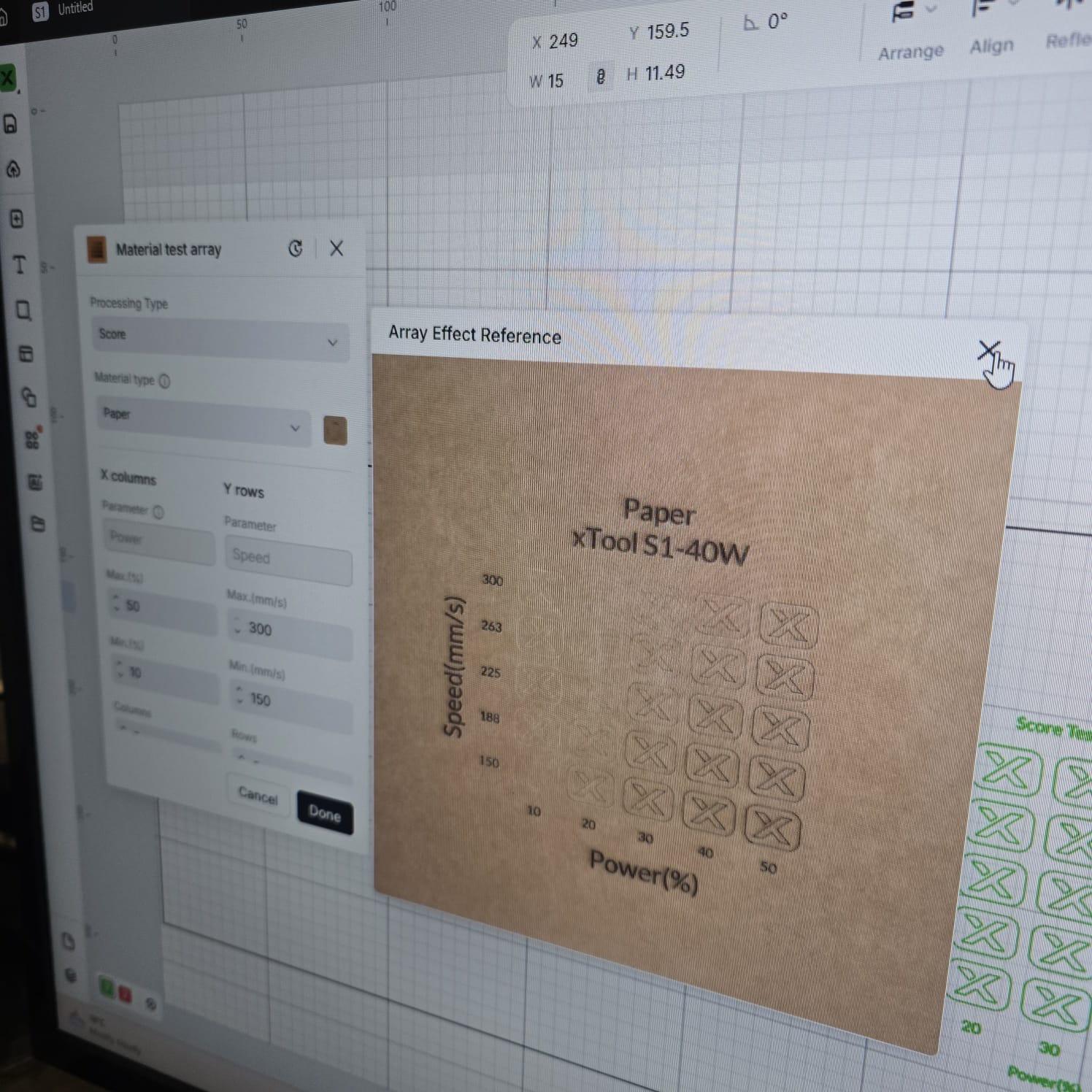Open the apps grid icon with red dot
Screen dimensions: 1092x1092
(x=33, y=439)
